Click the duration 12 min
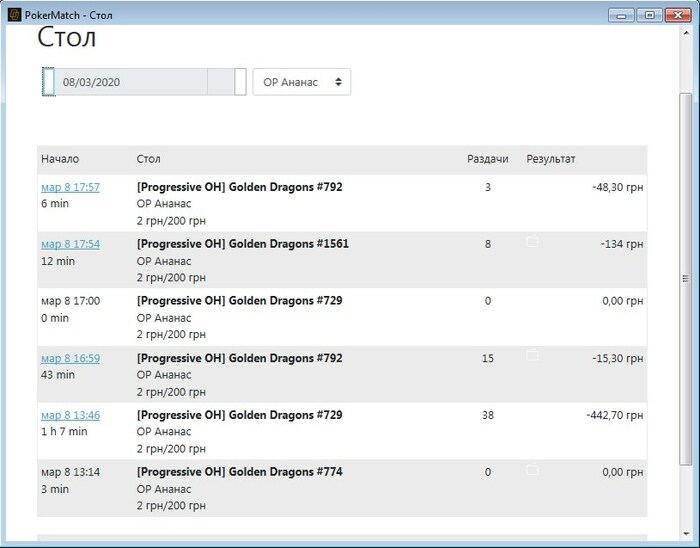700x548 pixels. coord(58,261)
